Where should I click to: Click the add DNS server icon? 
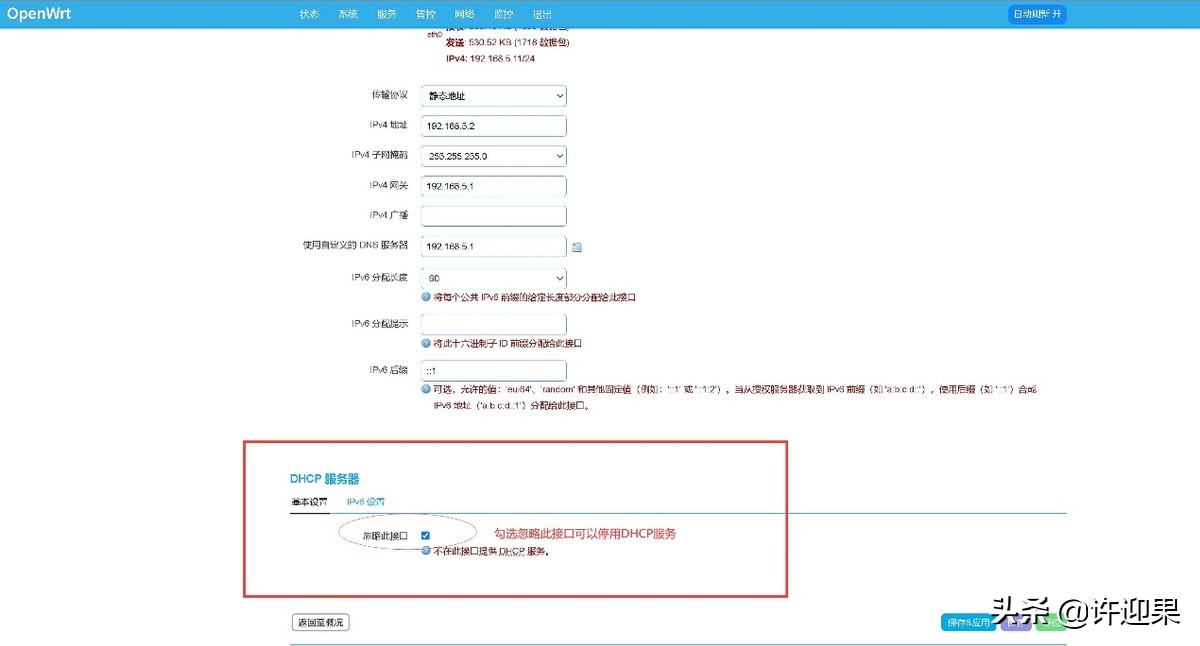click(x=577, y=245)
